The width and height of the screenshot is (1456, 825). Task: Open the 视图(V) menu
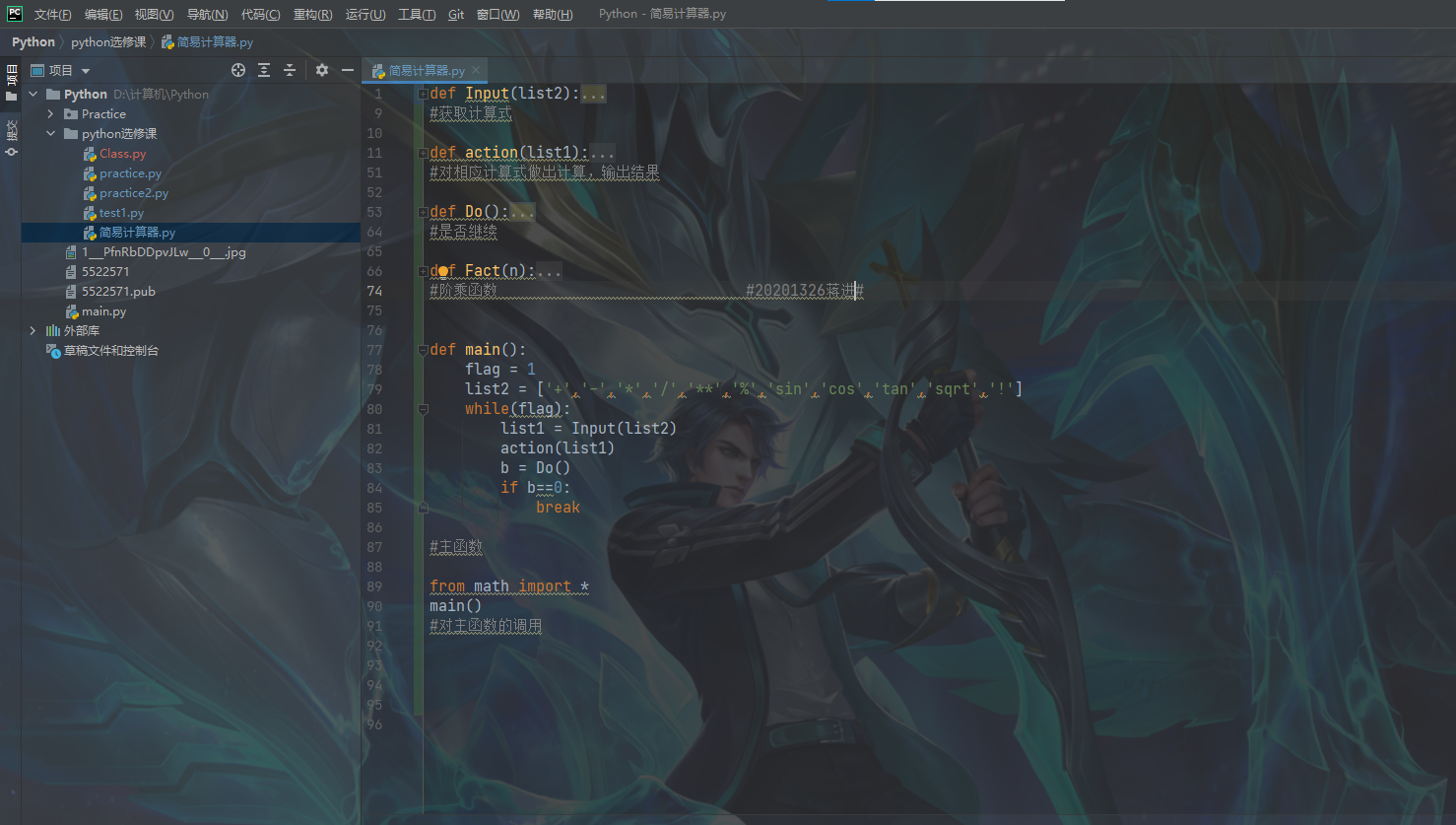click(154, 15)
